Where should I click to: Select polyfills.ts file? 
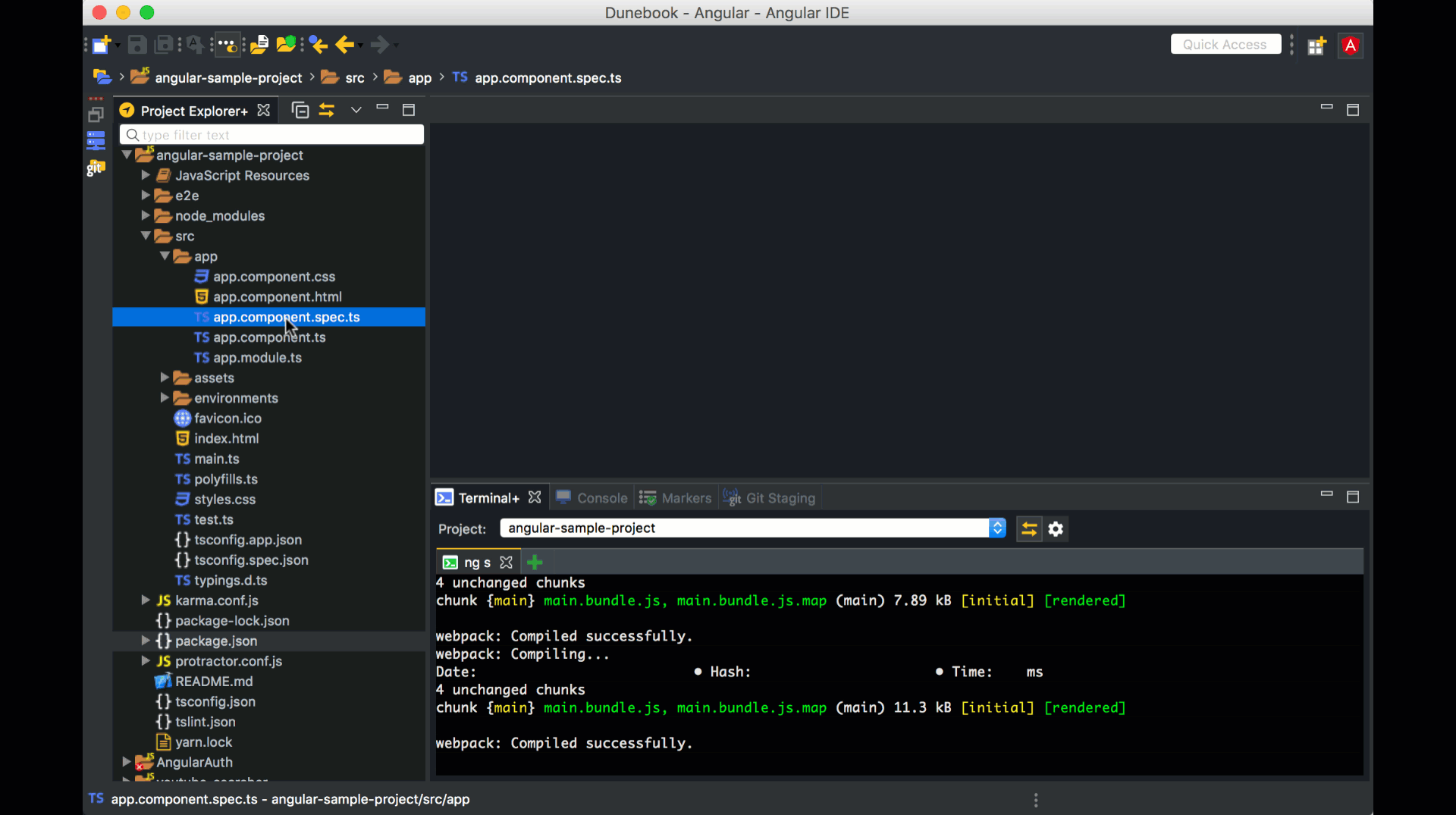click(225, 479)
